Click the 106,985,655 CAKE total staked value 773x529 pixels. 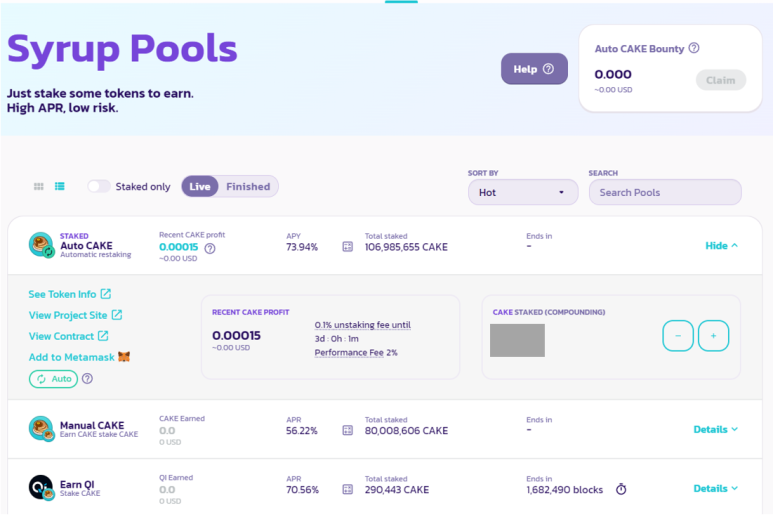406,247
